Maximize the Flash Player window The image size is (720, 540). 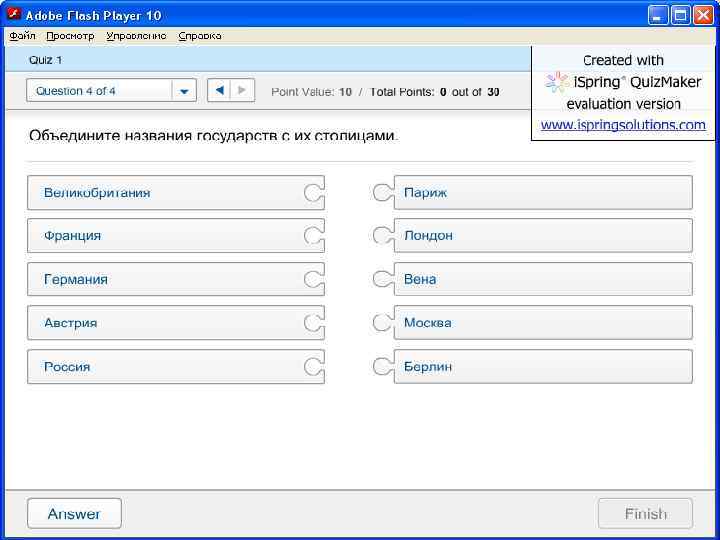click(681, 16)
